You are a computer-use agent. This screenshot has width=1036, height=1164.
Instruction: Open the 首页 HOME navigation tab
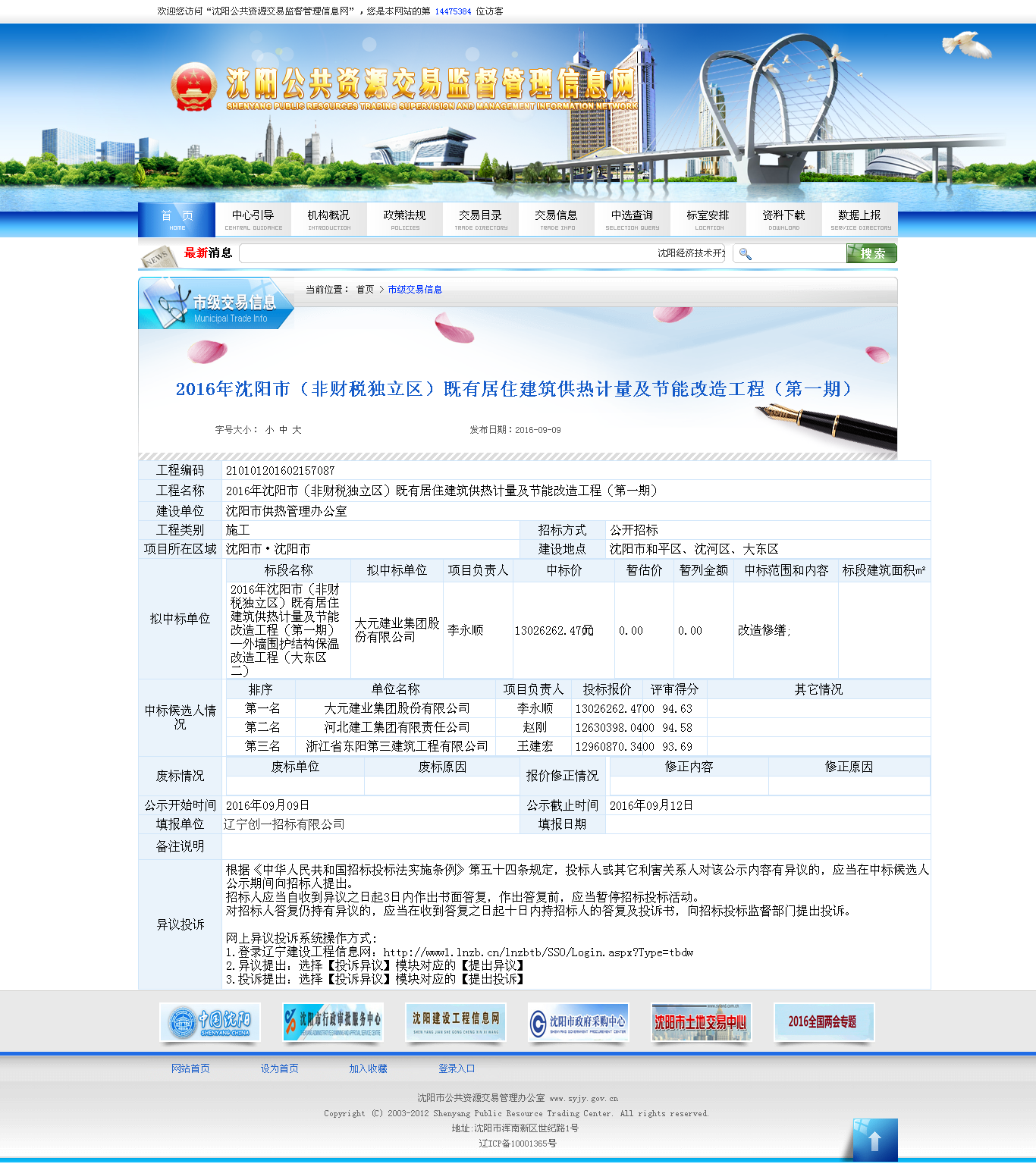(x=177, y=220)
